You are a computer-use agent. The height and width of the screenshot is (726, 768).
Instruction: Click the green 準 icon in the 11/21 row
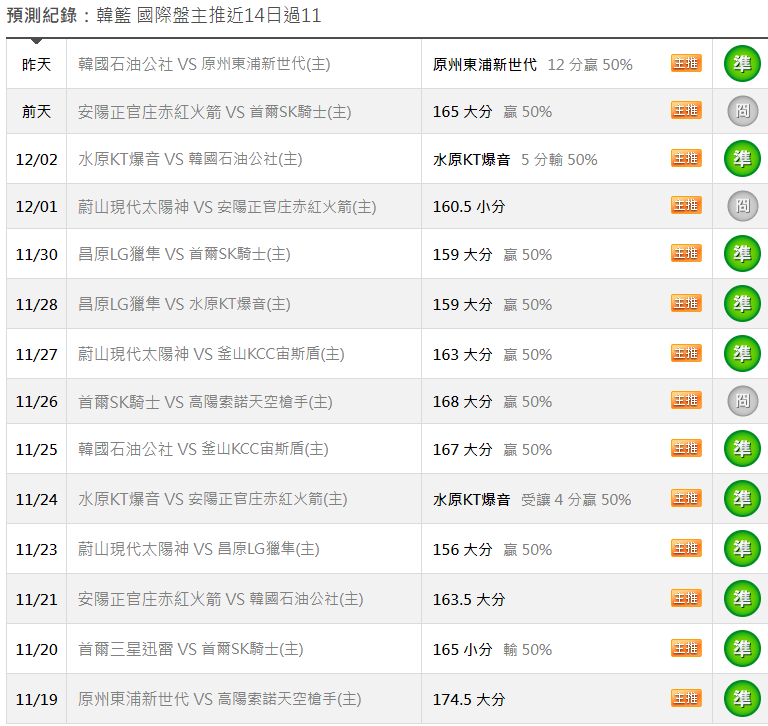pos(742,599)
